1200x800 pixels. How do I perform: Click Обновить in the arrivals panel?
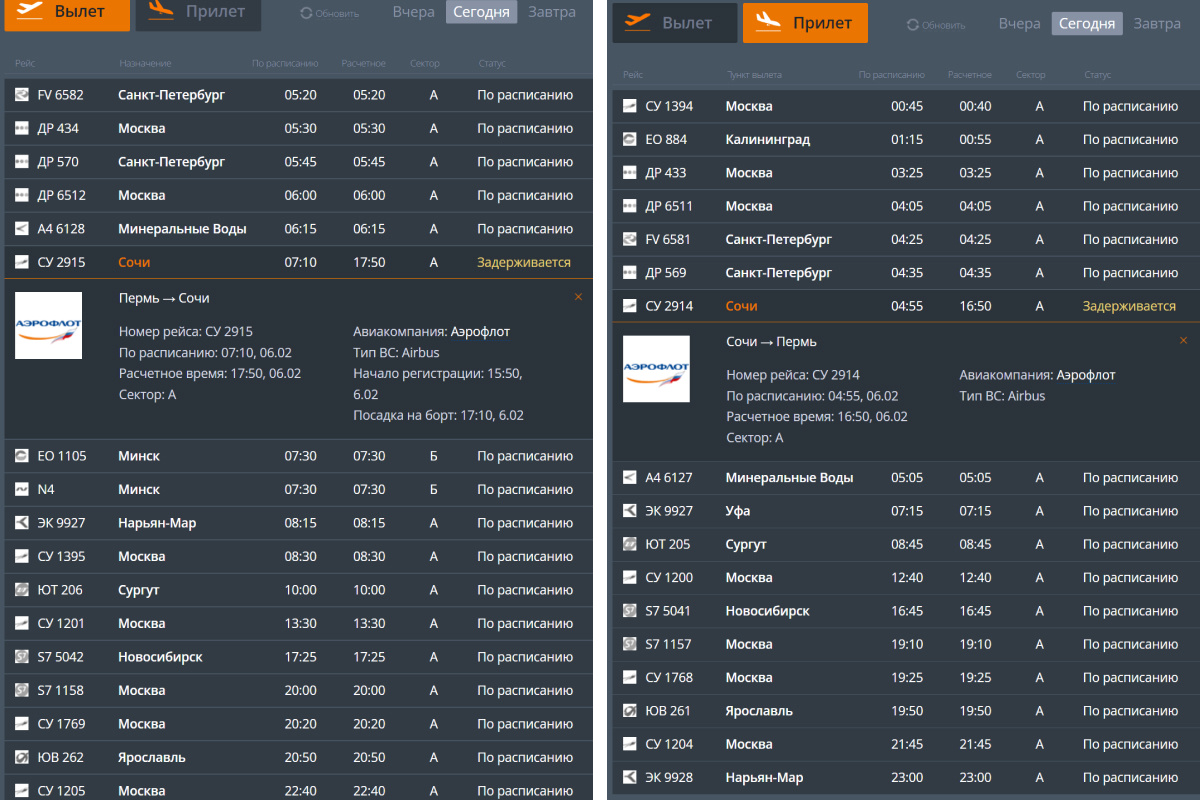pyautogui.click(x=936, y=25)
